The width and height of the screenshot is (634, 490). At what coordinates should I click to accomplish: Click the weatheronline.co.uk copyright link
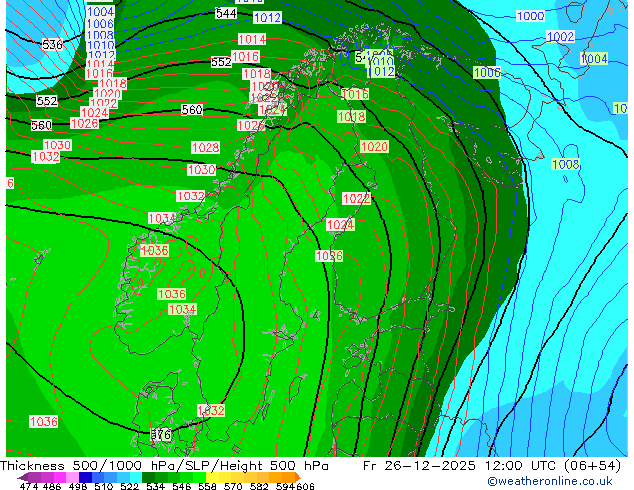550,481
